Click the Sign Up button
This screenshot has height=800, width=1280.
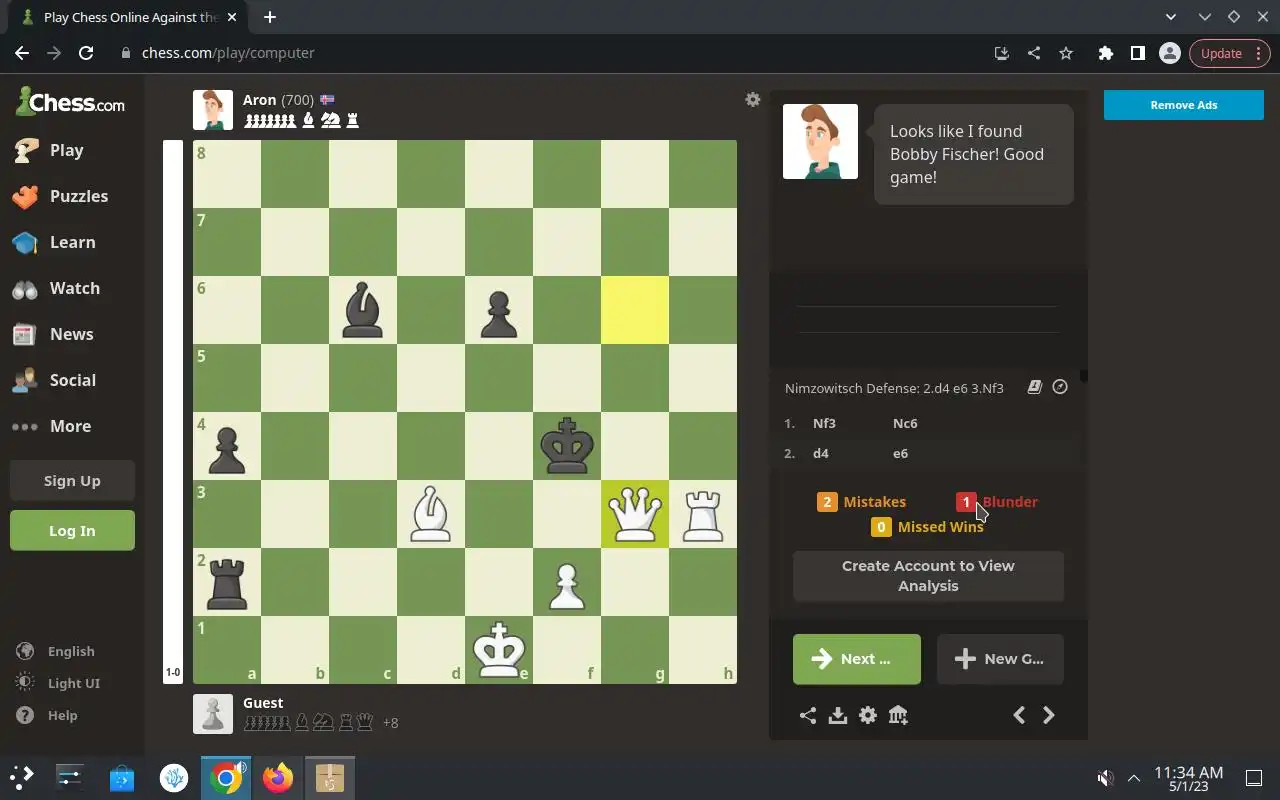(72, 480)
